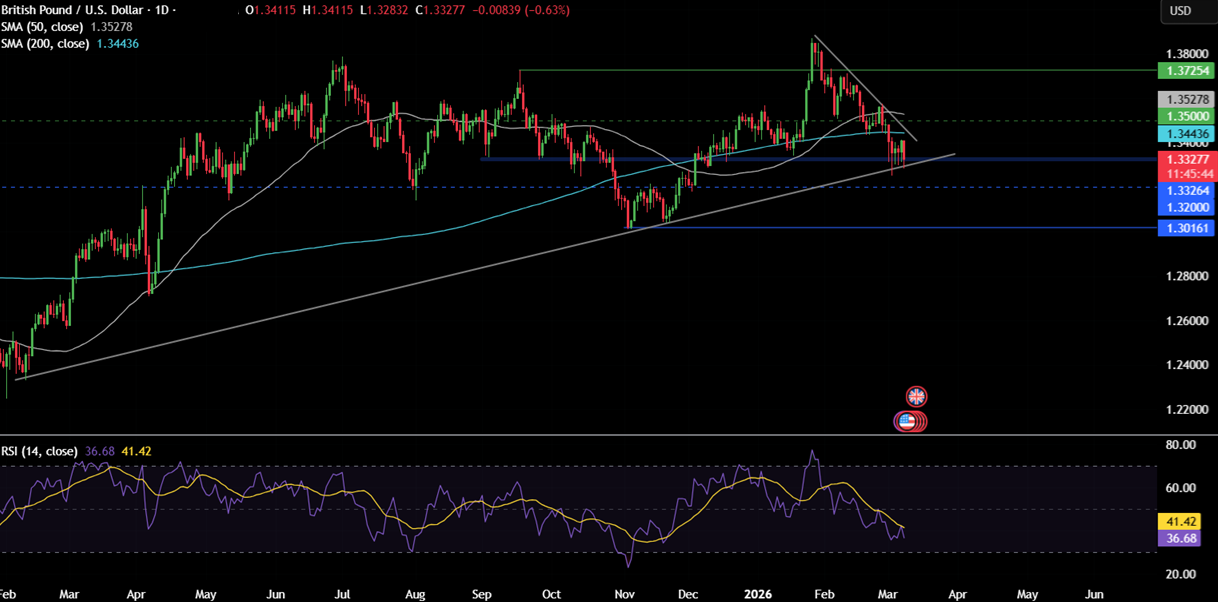
Task: Click the green 1.35000 price level label
Action: point(1184,116)
